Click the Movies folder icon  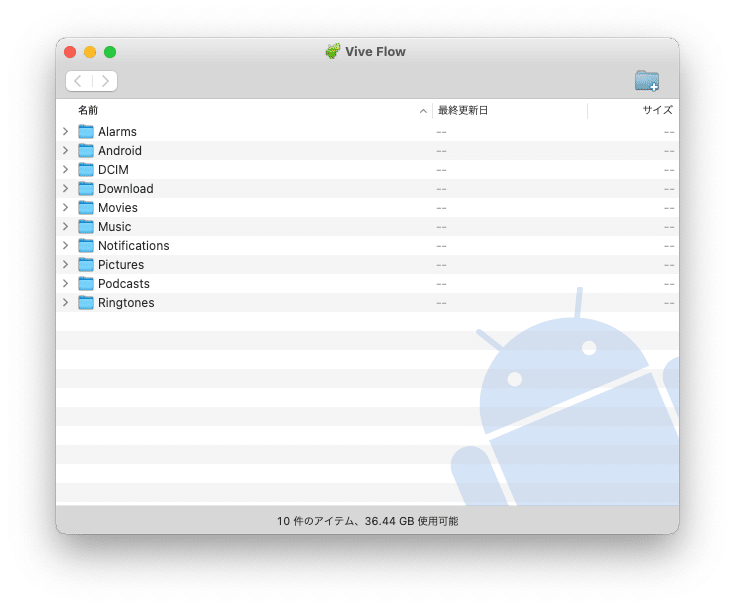tap(86, 208)
